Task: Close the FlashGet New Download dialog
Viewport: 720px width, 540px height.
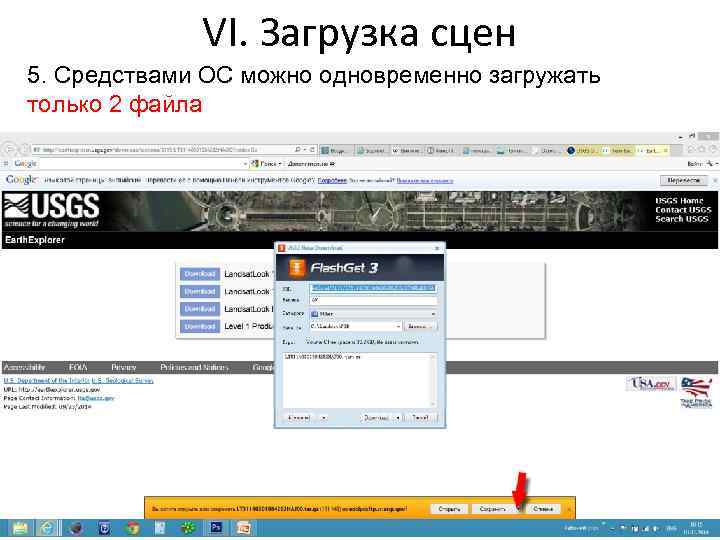Action: click(x=437, y=248)
